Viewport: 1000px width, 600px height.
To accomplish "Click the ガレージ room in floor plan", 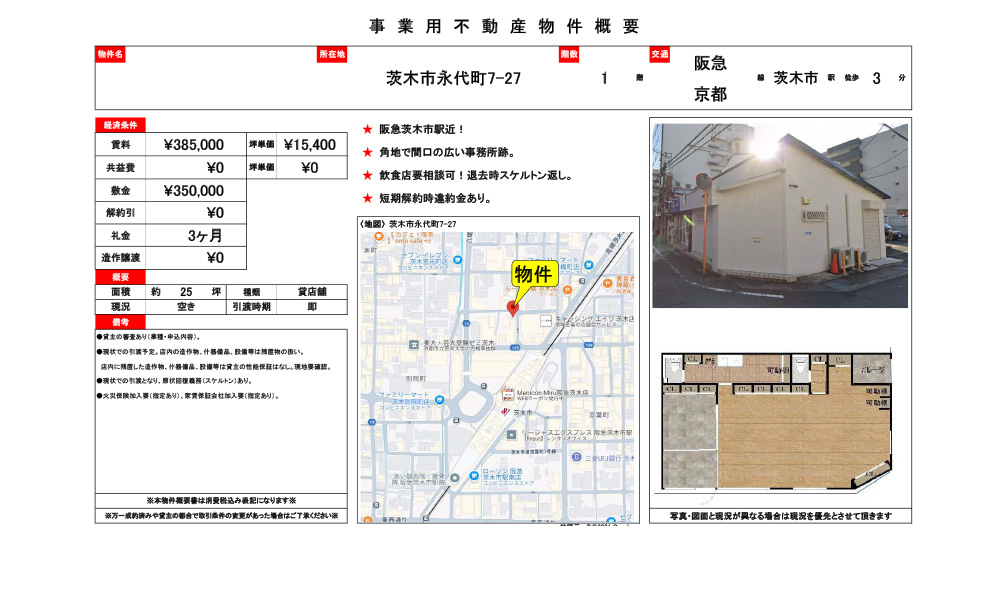I will pyautogui.click(x=871, y=369).
